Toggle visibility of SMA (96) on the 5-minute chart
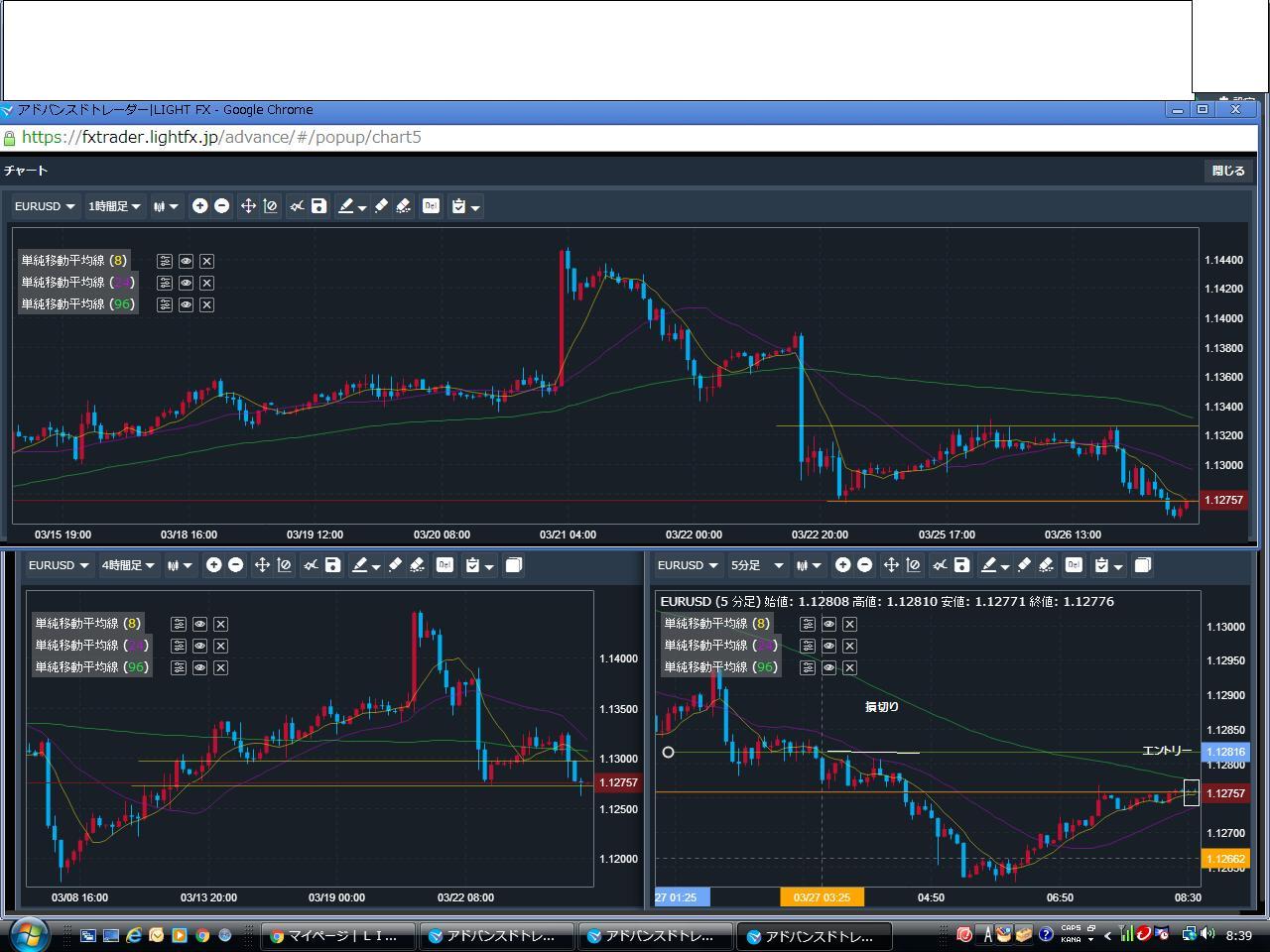The height and width of the screenshot is (952, 1270). click(828, 667)
